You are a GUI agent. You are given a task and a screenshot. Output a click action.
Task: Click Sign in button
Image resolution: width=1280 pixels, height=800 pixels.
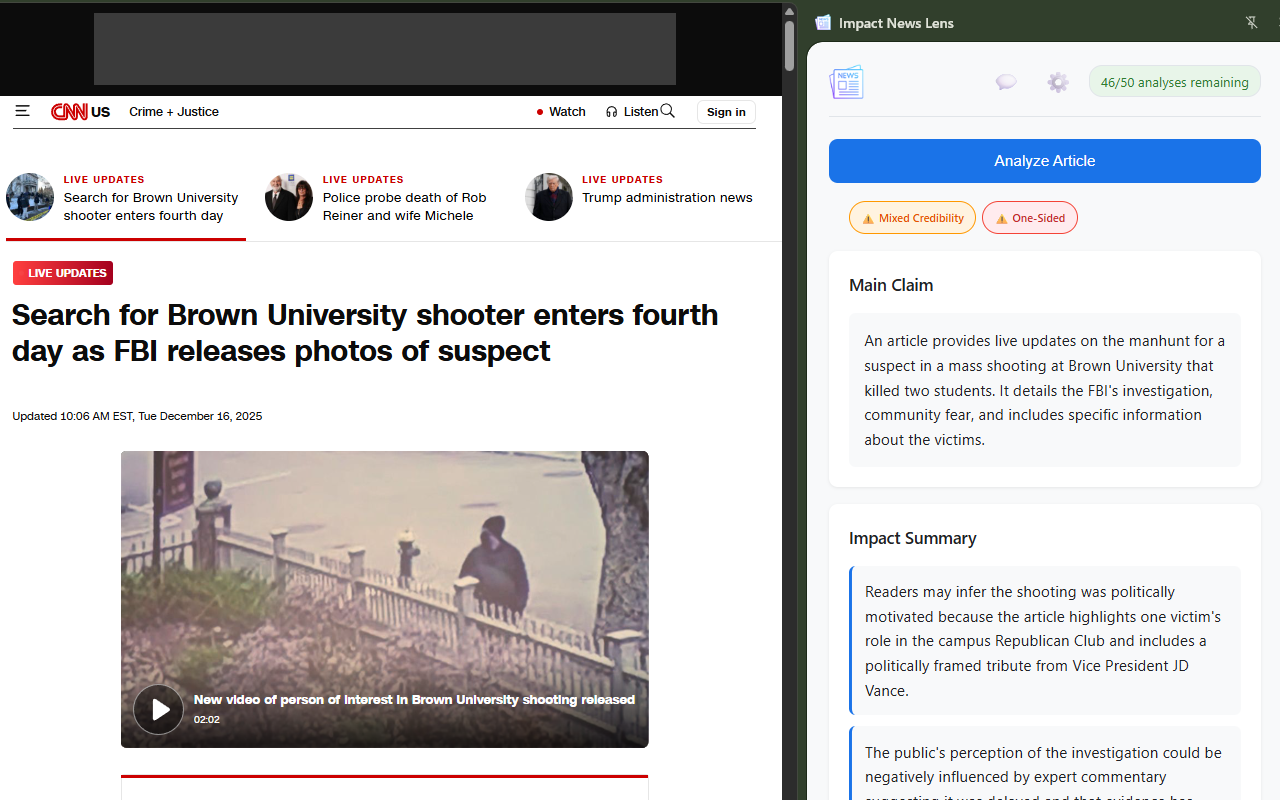(x=726, y=112)
